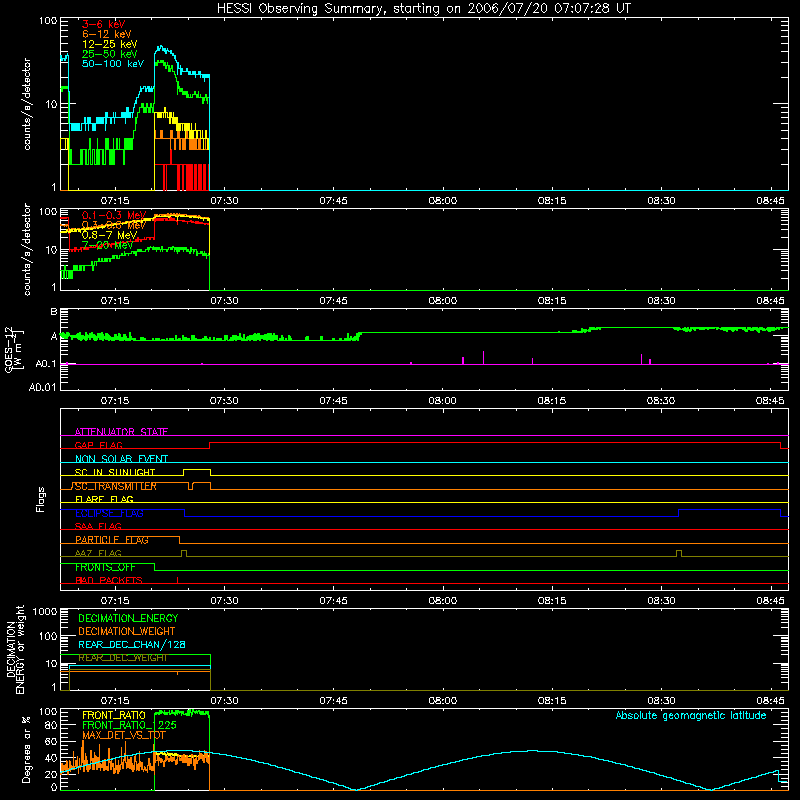Click the 'DECIMATION ENERGY or weight' axis title

16,649
